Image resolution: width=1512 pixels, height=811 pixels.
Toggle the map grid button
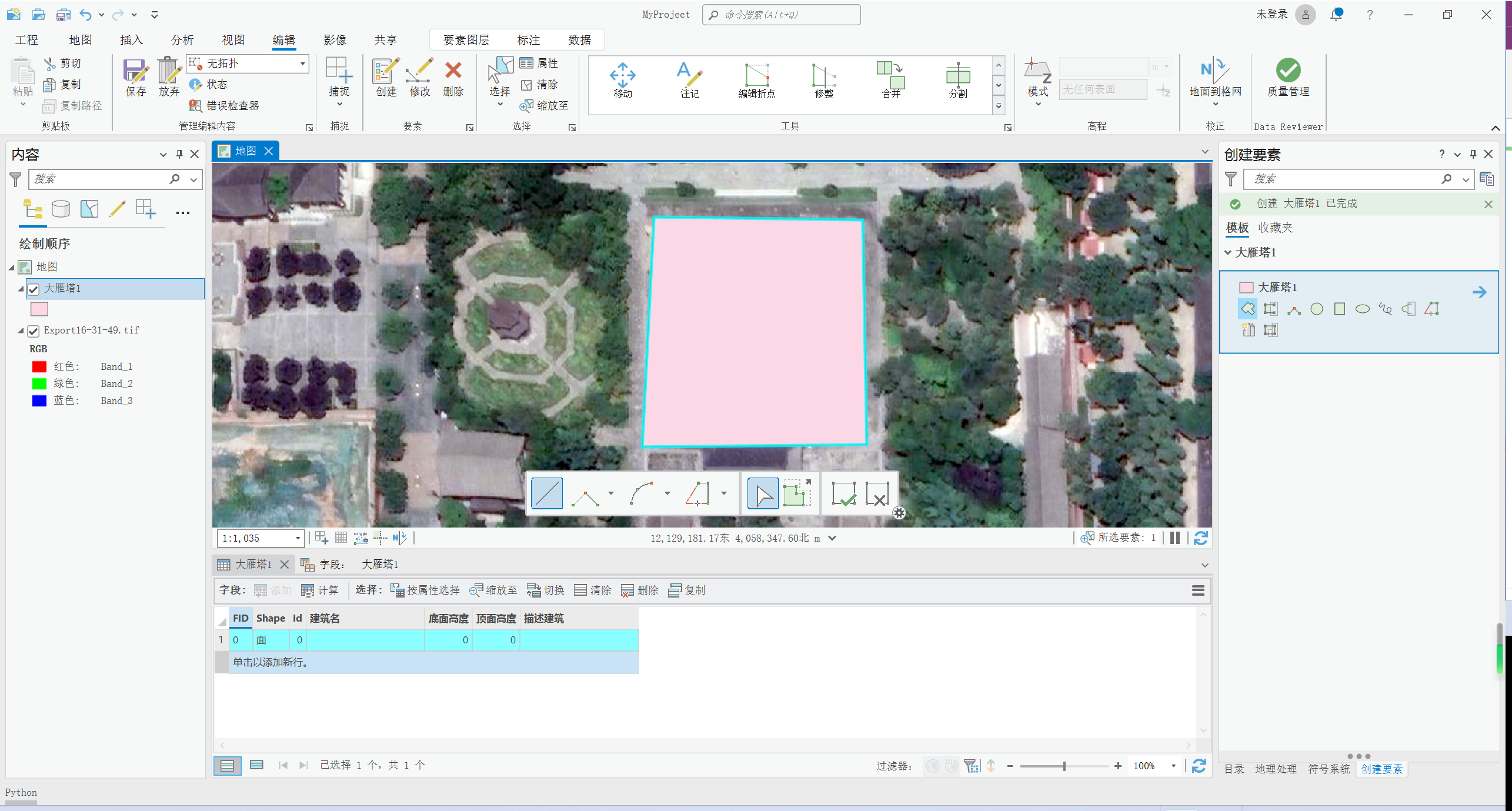click(x=341, y=538)
